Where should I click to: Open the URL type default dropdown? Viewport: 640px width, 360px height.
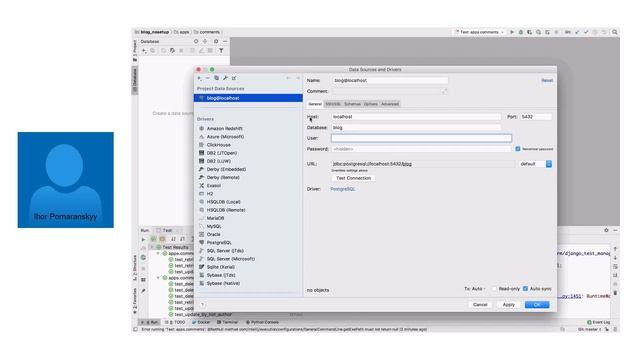click(x=535, y=164)
